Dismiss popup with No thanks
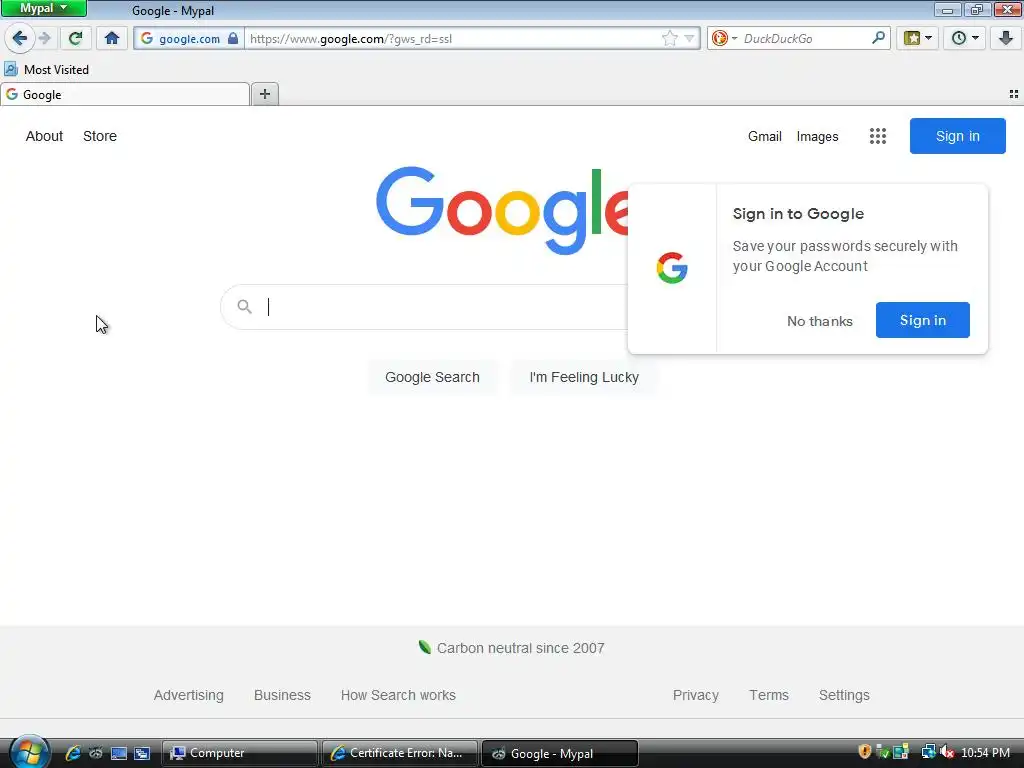Image resolution: width=1024 pixels, height=768 pixels. point(820,321)
